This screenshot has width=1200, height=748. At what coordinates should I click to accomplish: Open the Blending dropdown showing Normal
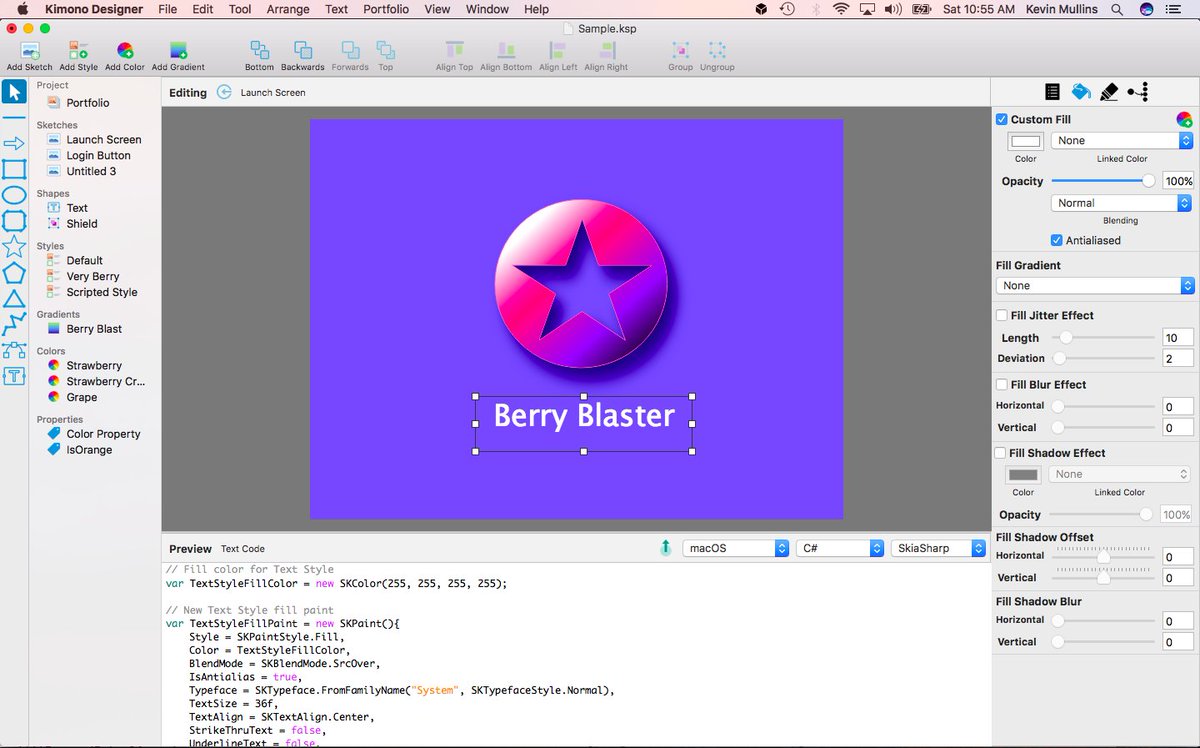click(x=1120, y=202)
